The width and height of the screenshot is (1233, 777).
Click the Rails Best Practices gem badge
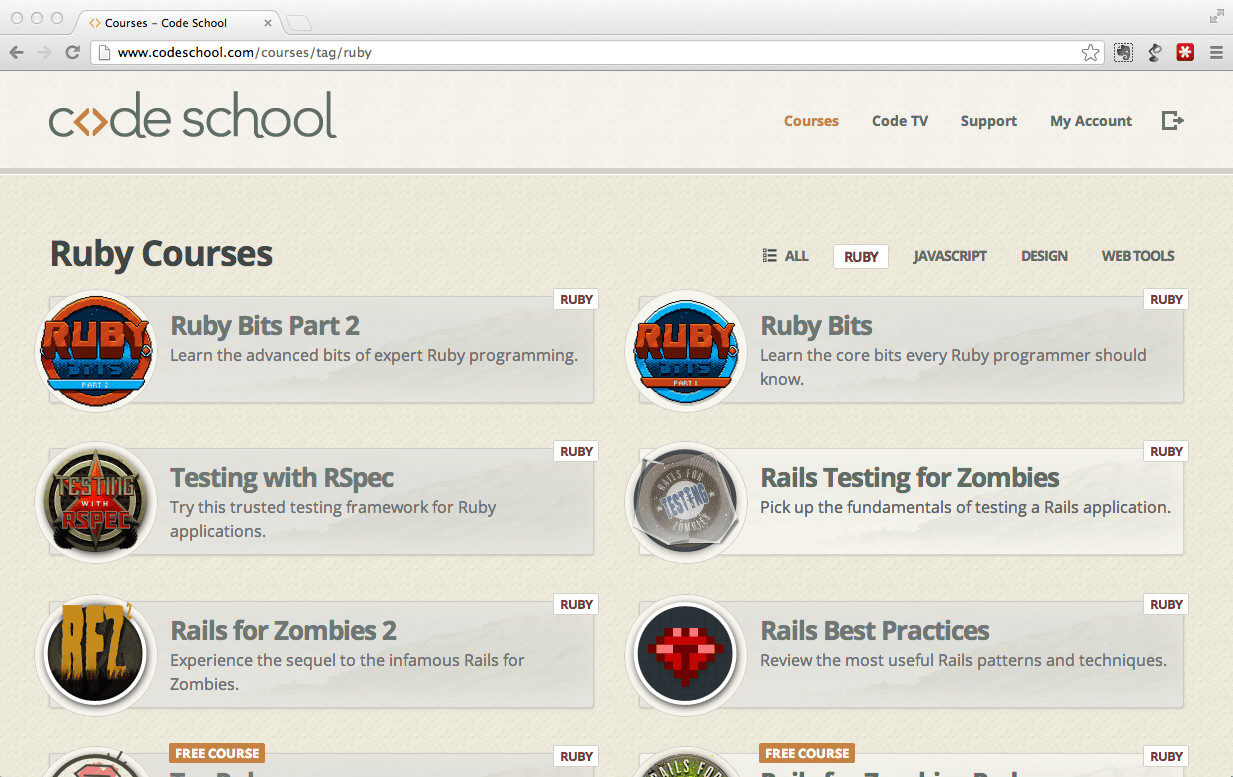[x=686, y=655]
